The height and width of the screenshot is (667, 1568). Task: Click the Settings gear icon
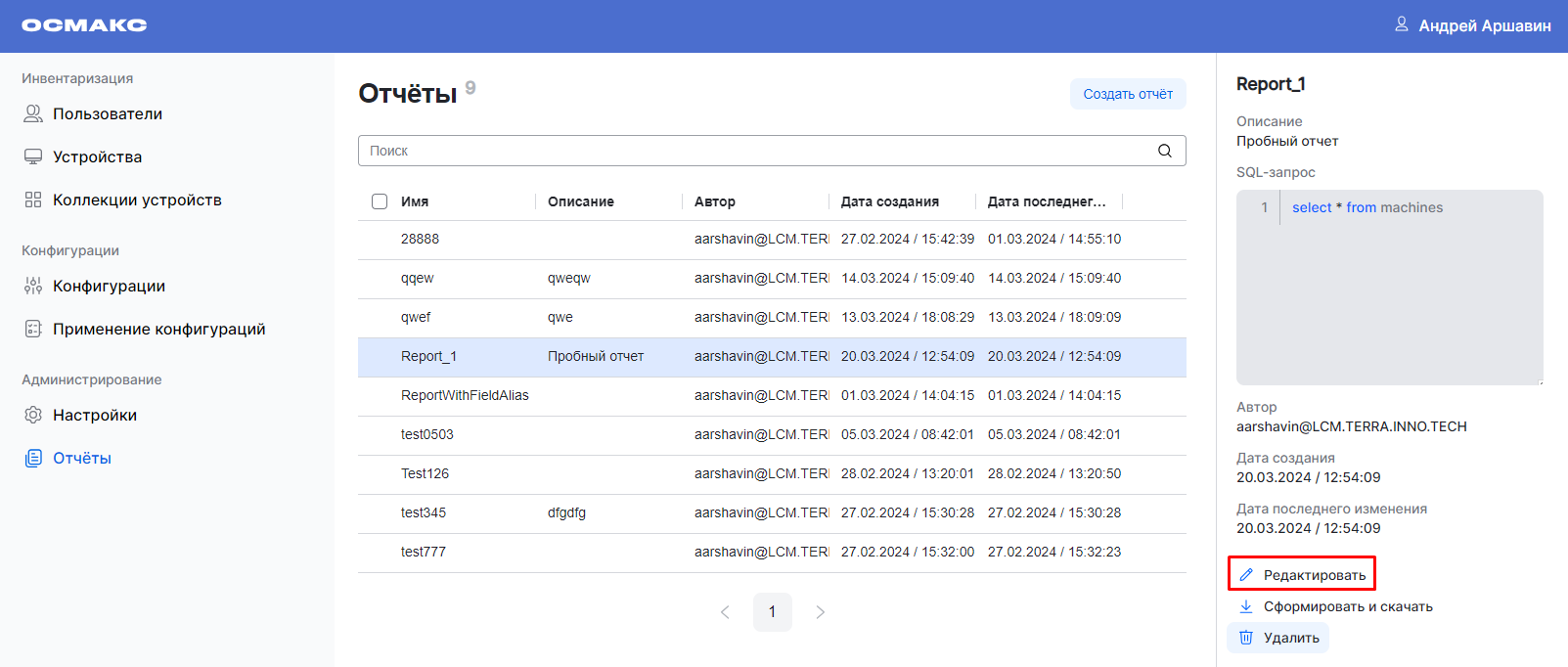pos(33,416)
